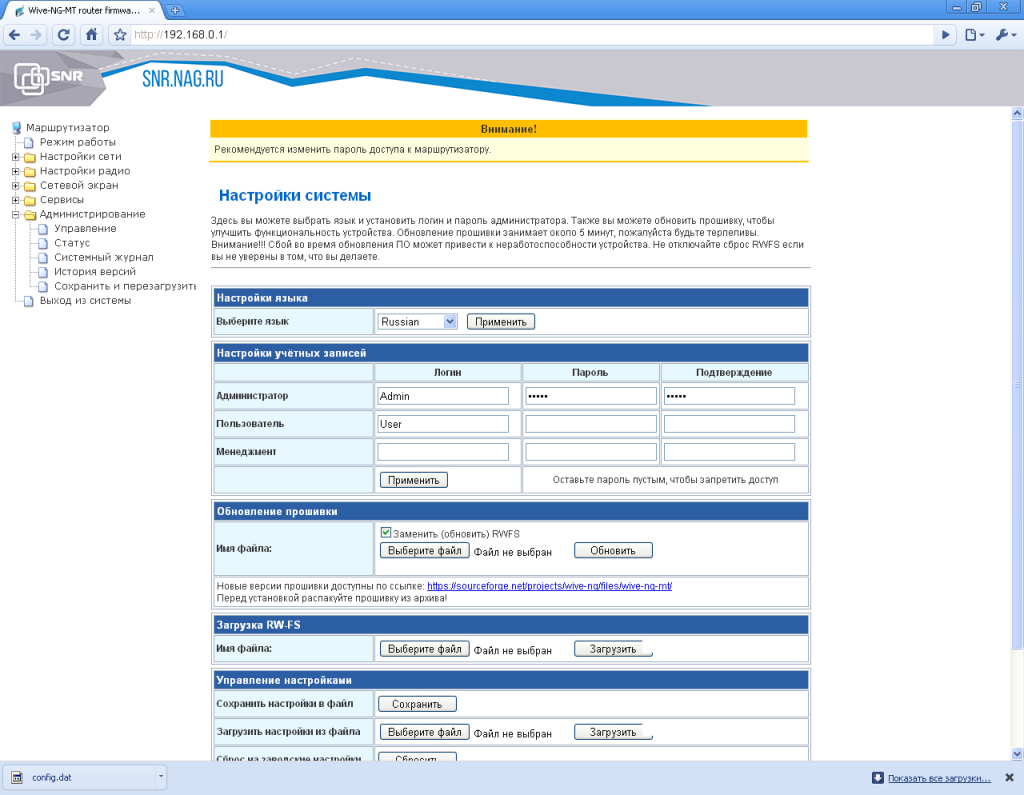Go to the home page icon
This screenshot has height=795, width=1024.
pos(91,35)
